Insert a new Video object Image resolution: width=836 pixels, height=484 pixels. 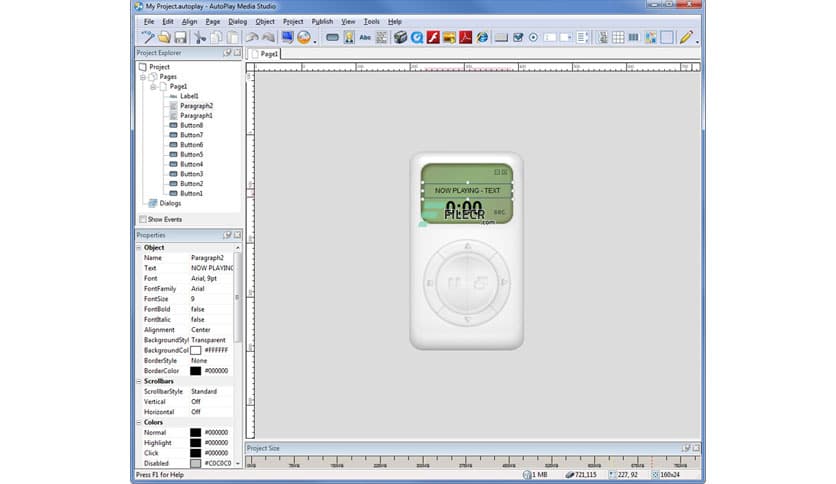point(400,37)
